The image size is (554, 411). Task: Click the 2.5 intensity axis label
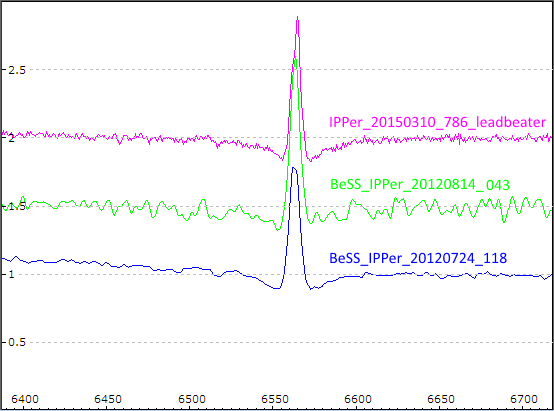tap(17, 70)
